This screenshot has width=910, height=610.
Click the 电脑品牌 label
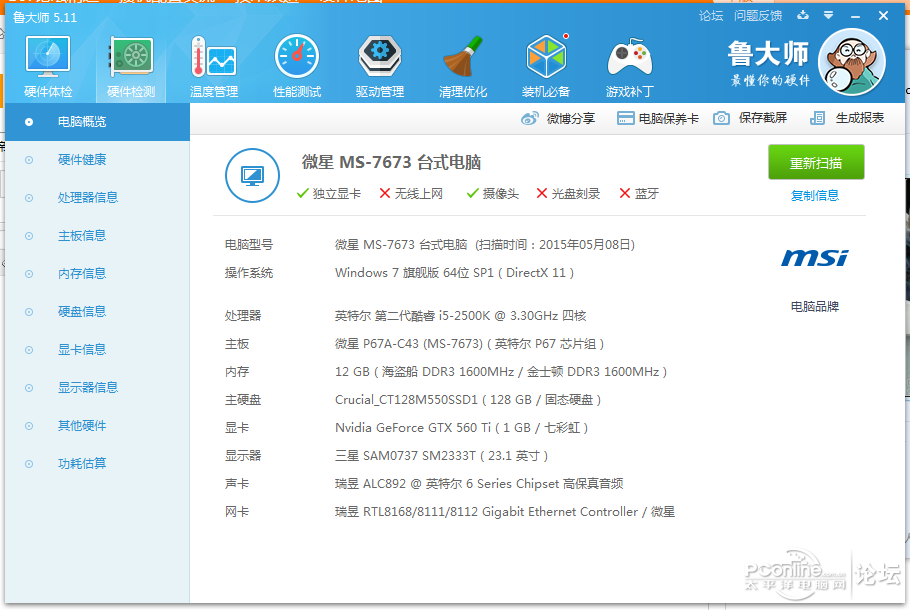pos(815,306)
